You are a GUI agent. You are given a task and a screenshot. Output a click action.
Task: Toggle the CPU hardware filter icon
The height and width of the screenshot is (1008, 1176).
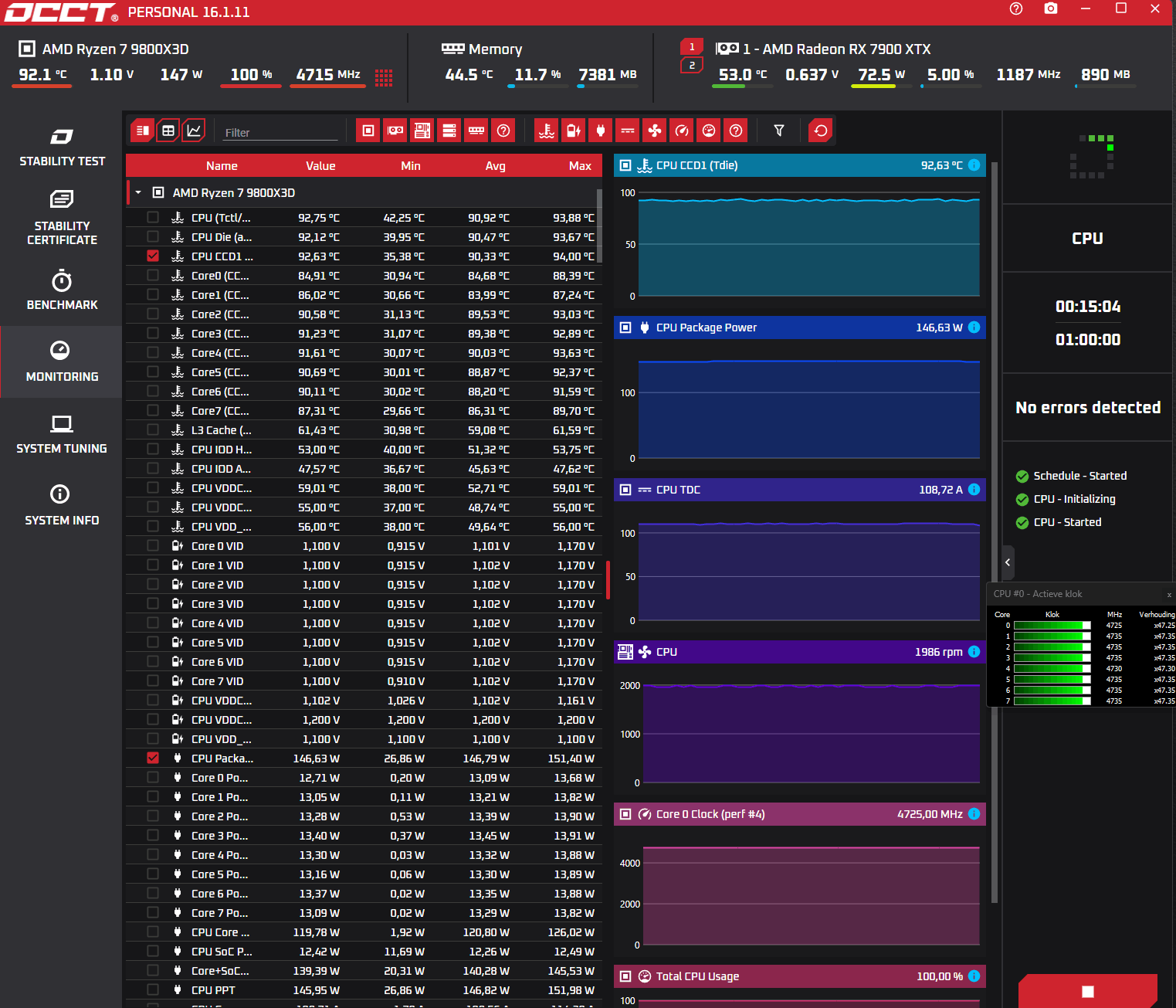pyautogui.click(x=368, y=131)
